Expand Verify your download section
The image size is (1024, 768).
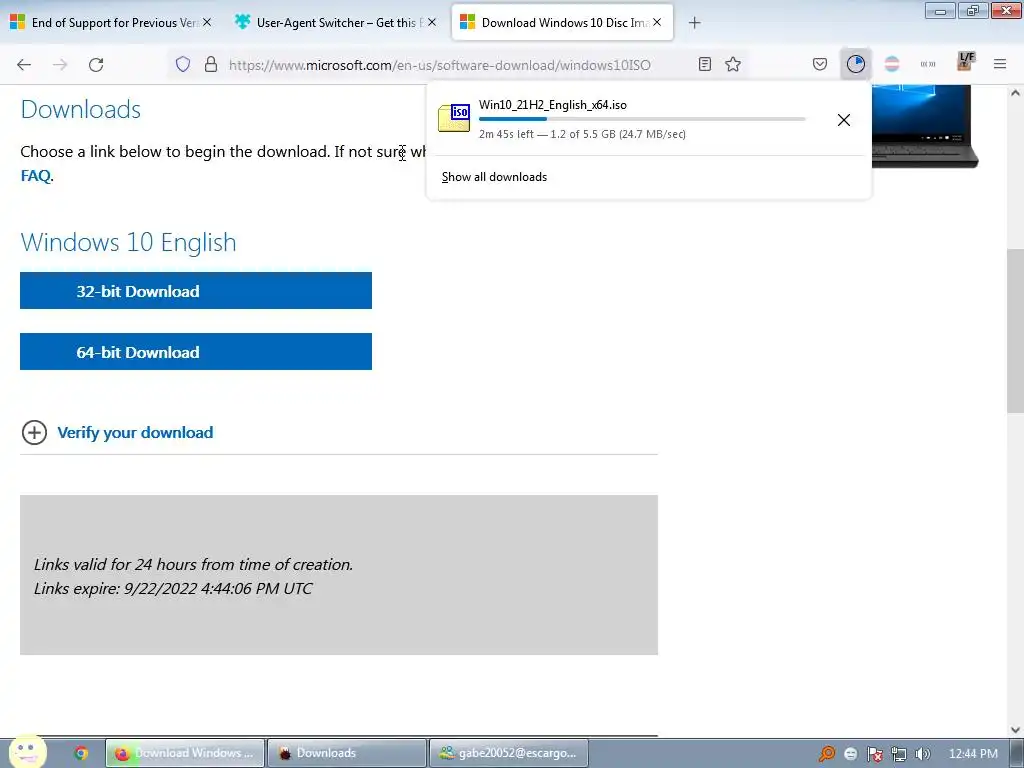pyautogui.click(x=34, y=432)
